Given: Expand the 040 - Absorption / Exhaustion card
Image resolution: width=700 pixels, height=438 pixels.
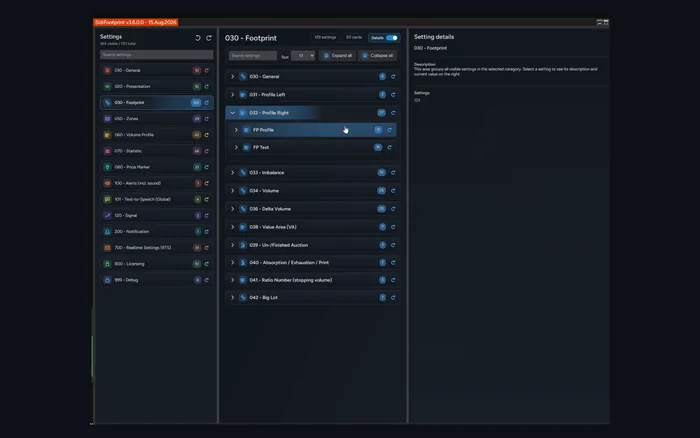Looking at the screenshot, I should 233,263.
